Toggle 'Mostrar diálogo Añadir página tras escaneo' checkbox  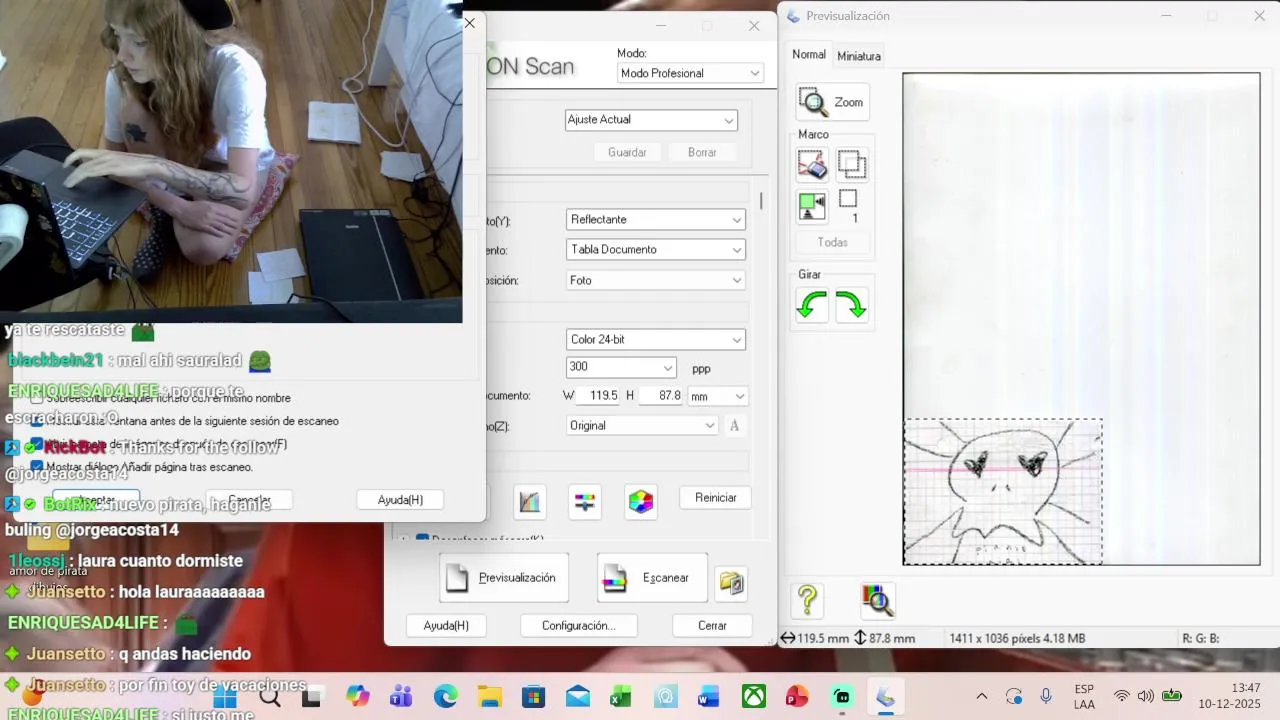click(x=37, y=466)
